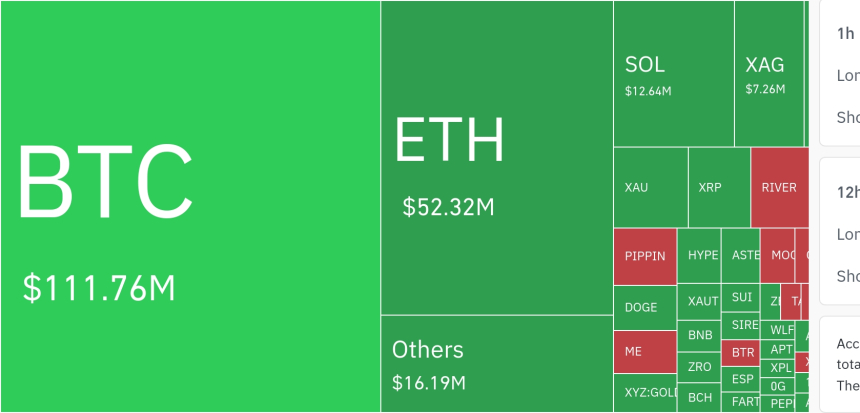Select the BCH tile
Screen dimensions: 860x413
click(x=699, y=398)
